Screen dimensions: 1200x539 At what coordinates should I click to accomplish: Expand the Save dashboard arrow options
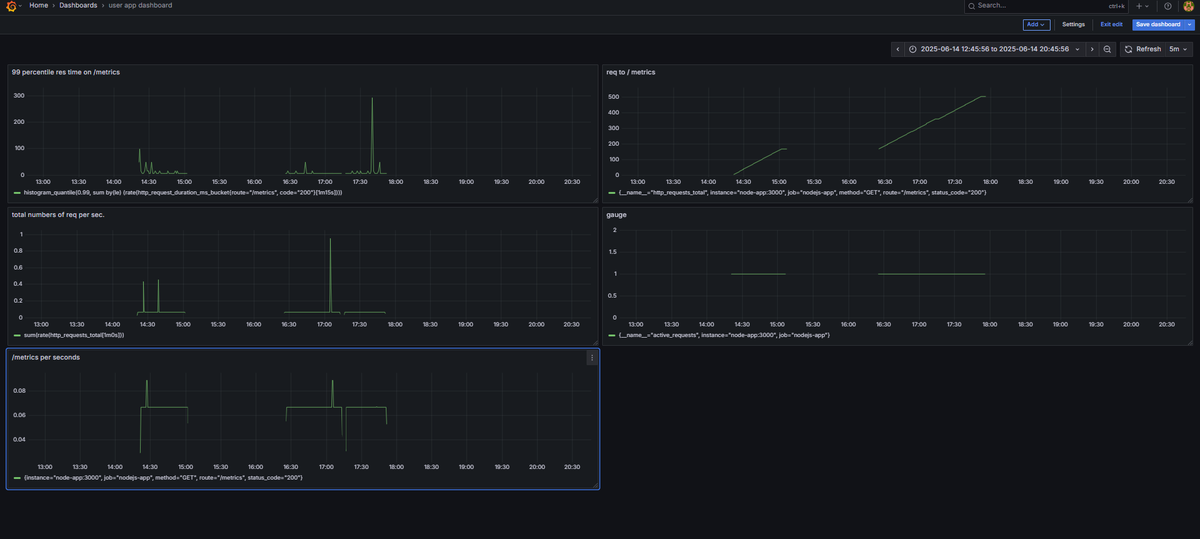pyautogui.click(x=1189, y=24)
